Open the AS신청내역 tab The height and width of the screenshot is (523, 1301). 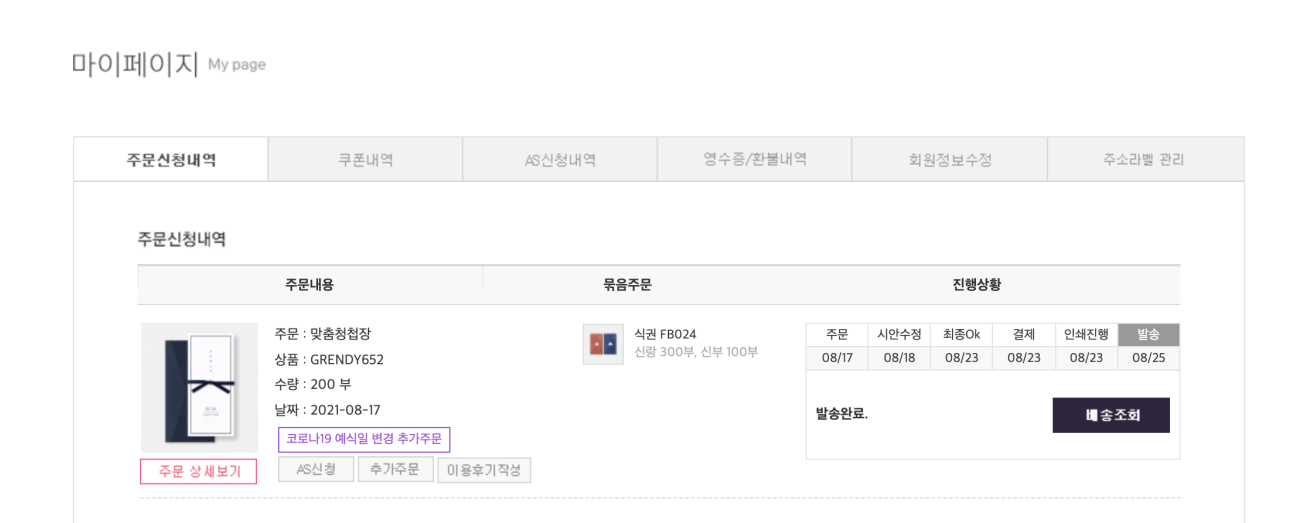tap(560, 160)
